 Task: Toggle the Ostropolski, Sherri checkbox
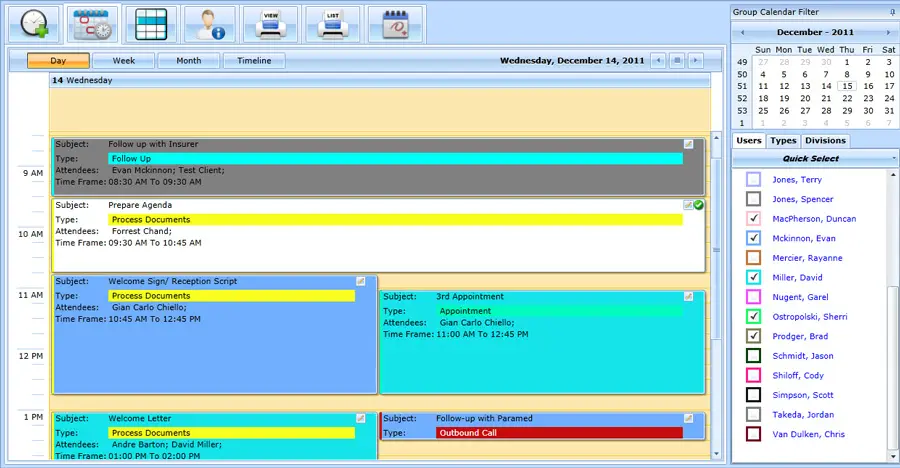coord(754,317)
